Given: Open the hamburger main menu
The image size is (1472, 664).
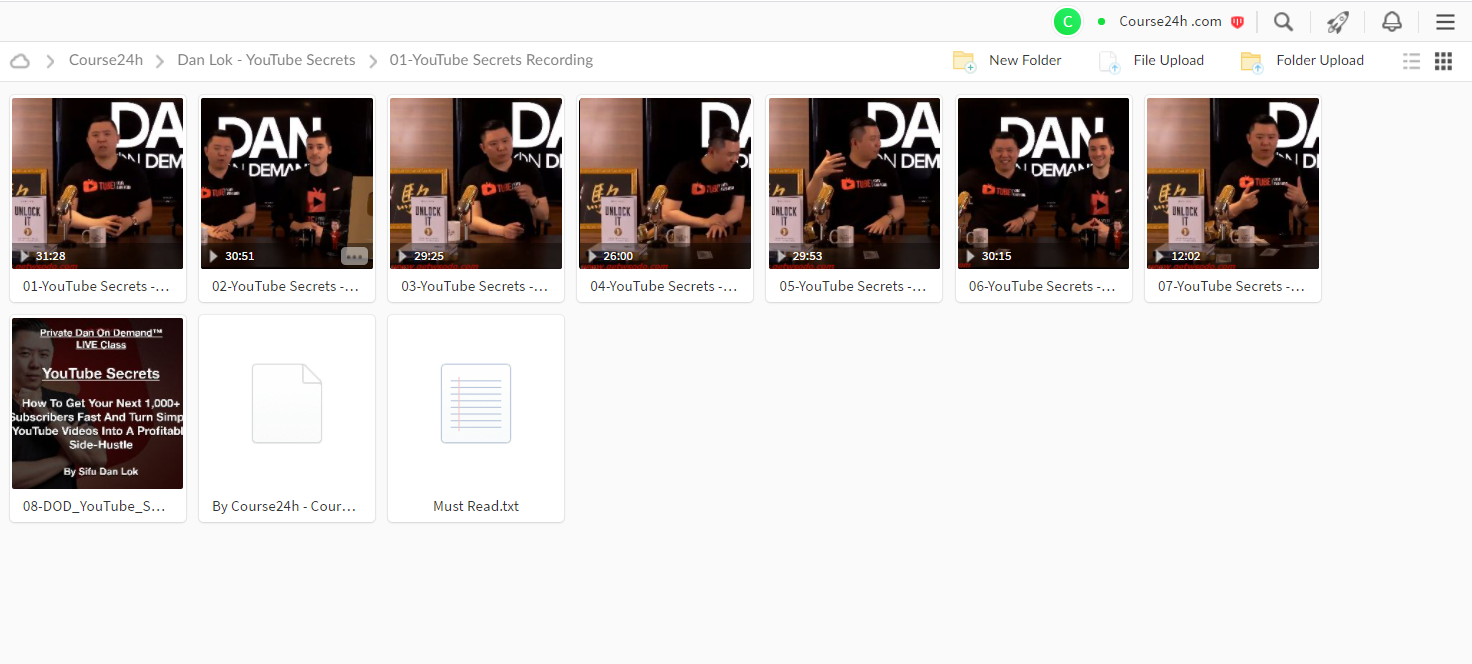Looking at the screenshot, I should click(x=1445, y=22).
